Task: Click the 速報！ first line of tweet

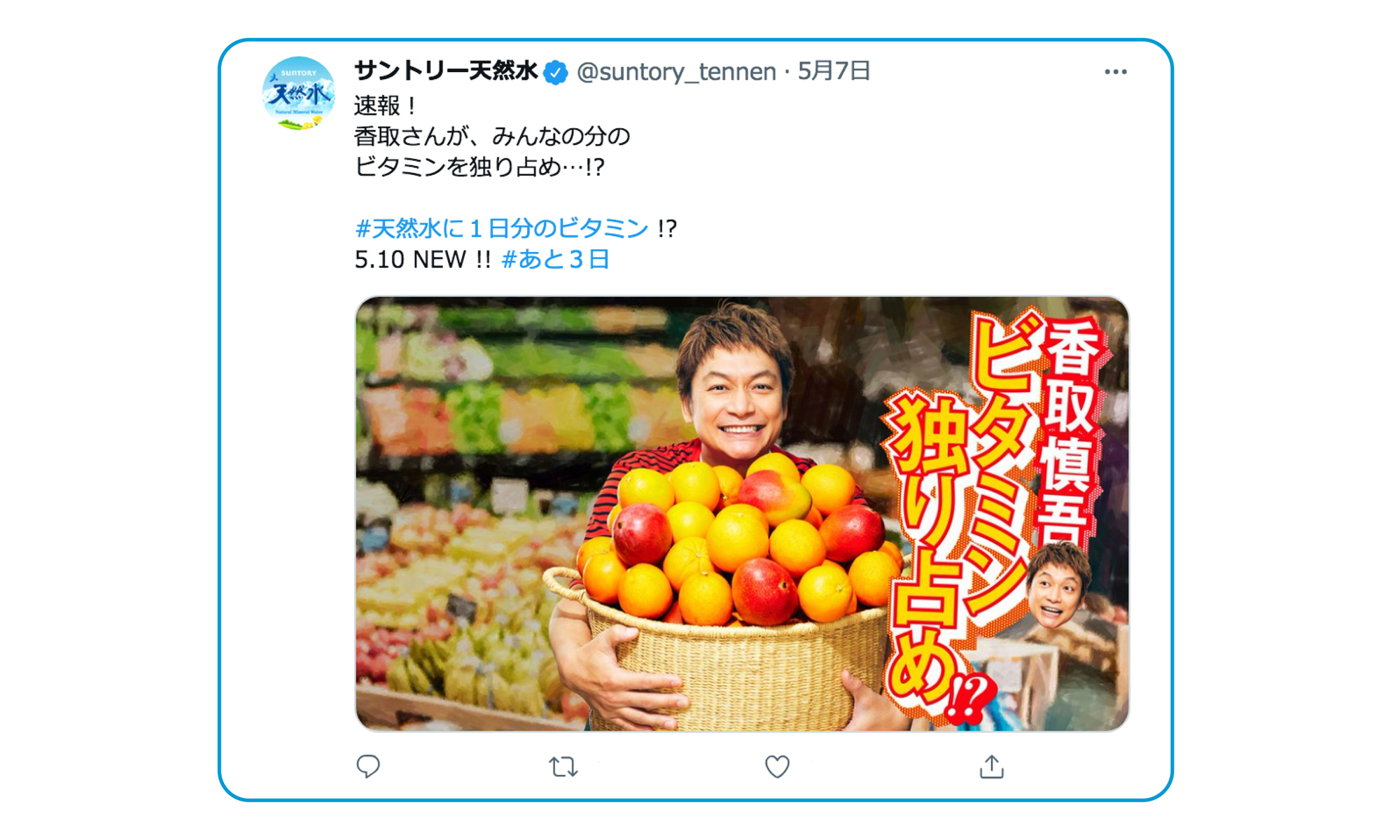Action: pyautogui.click(x=386, y=106)
